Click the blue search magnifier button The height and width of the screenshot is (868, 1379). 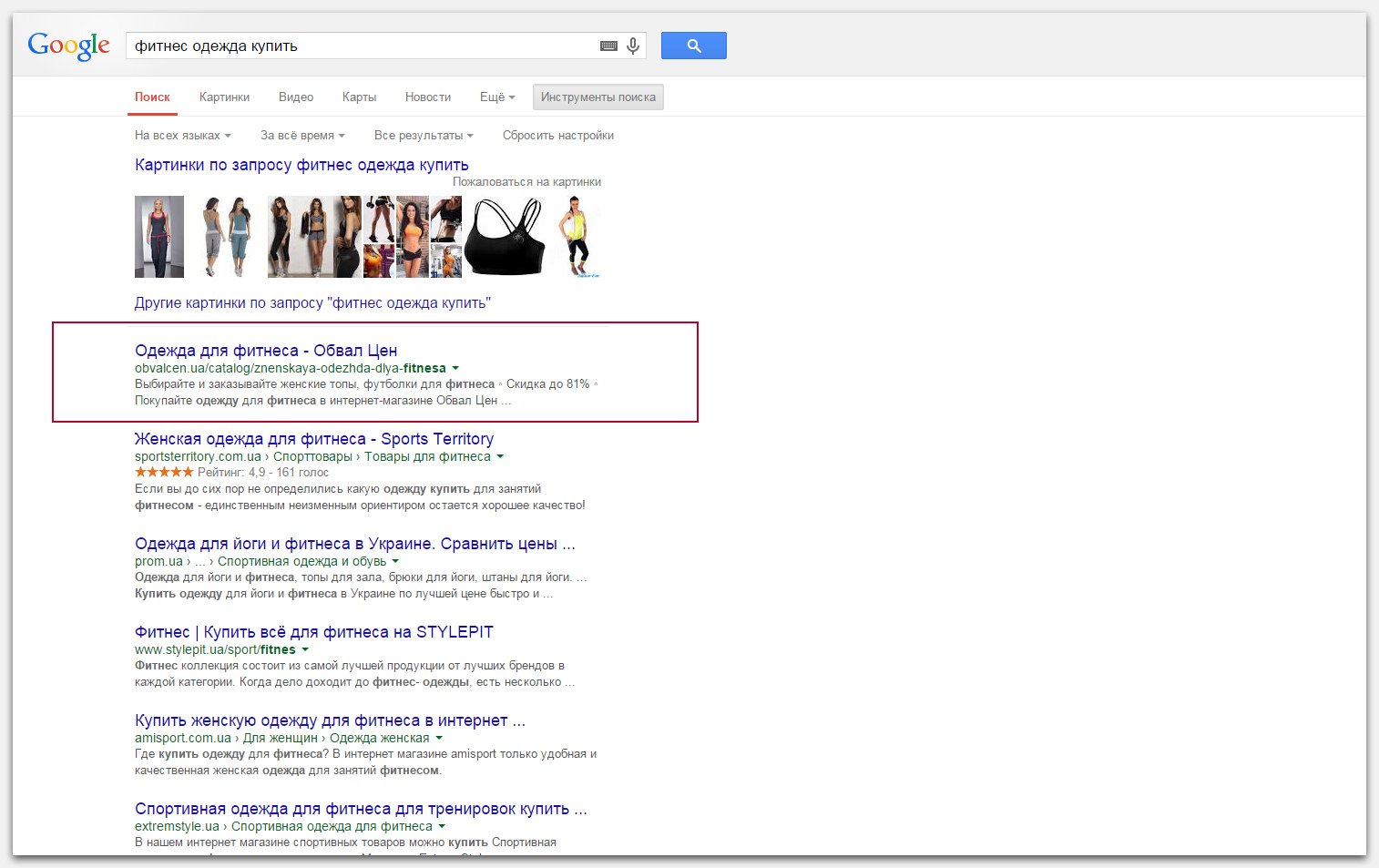[x=693, y=46]
